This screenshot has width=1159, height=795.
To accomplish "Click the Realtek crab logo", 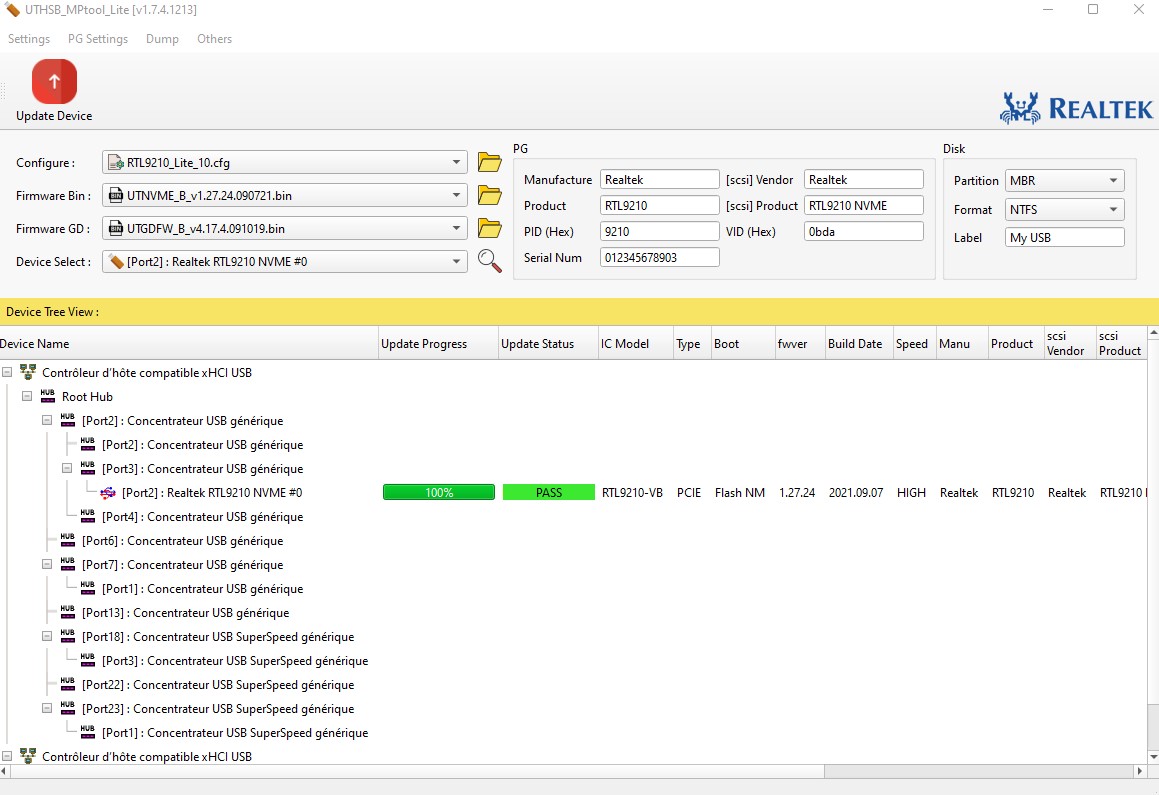I will (x=1020, y=108).
